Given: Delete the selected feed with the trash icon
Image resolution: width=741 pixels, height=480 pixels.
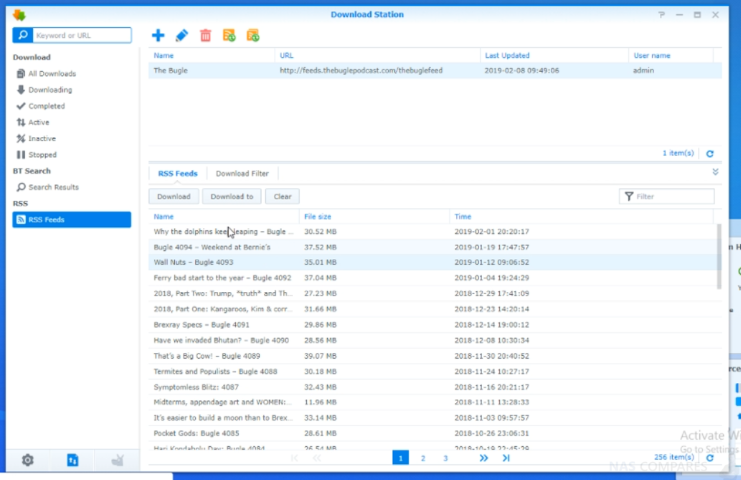Looking at the screenshot, I should (206, 35).
